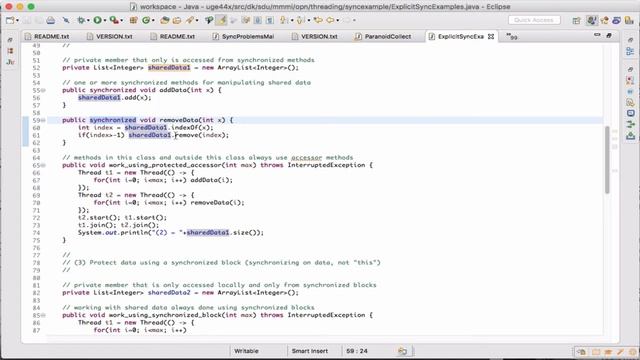Open the last perspective icon in toolbar
This screenshot has height=360, width=640.
[x=629, y=20]
